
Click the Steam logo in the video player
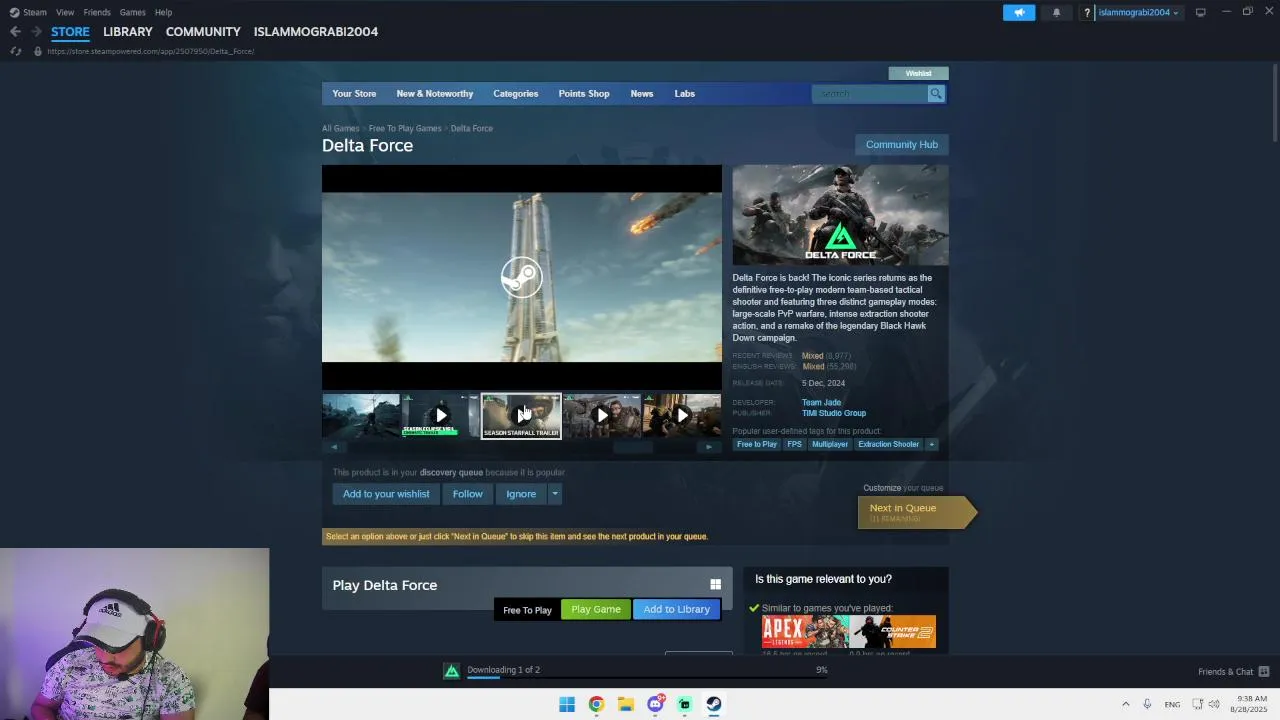[x=521, y=277]
